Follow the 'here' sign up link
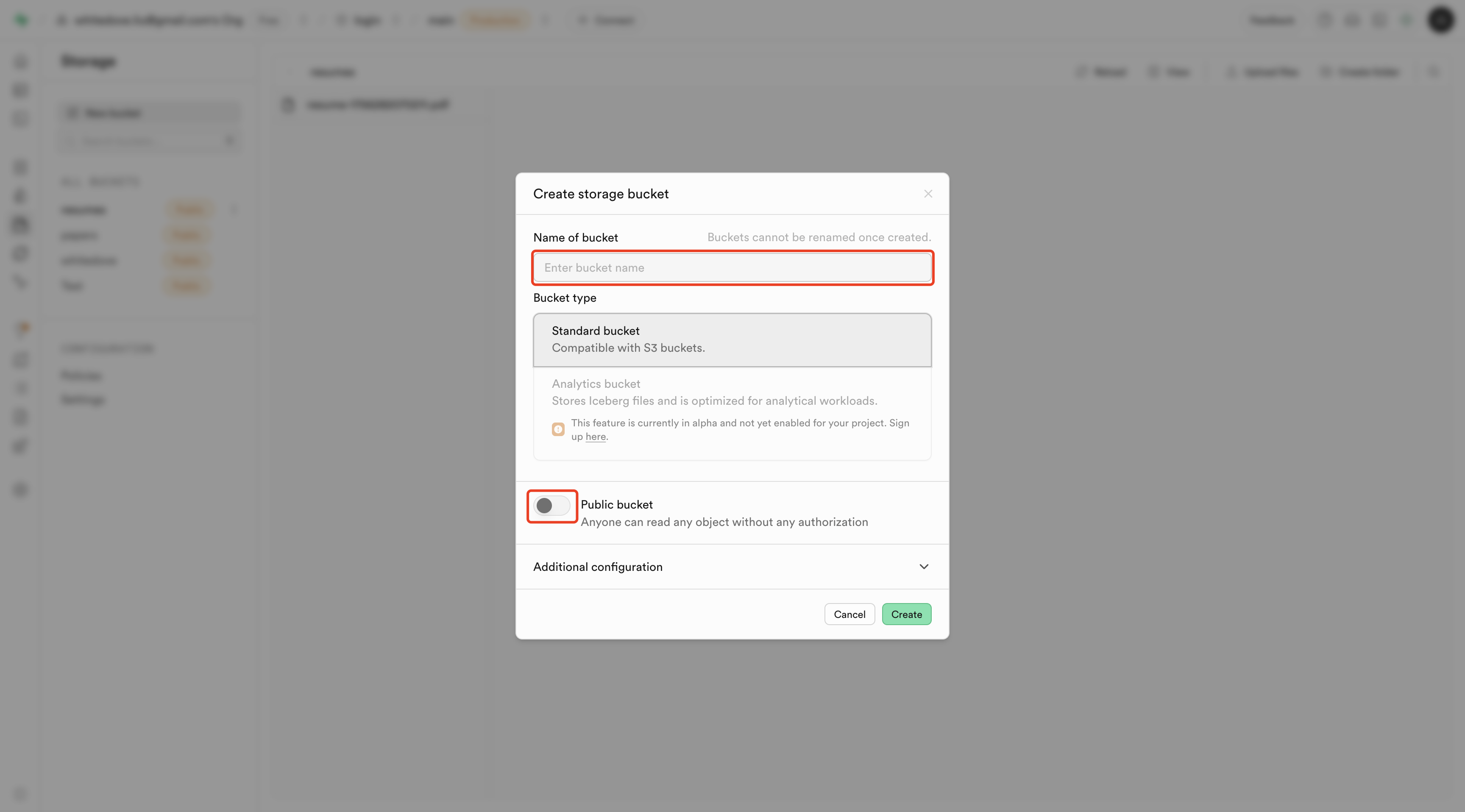The height and width of the screenshot is (812, 1465). click(x=596, y=437)
